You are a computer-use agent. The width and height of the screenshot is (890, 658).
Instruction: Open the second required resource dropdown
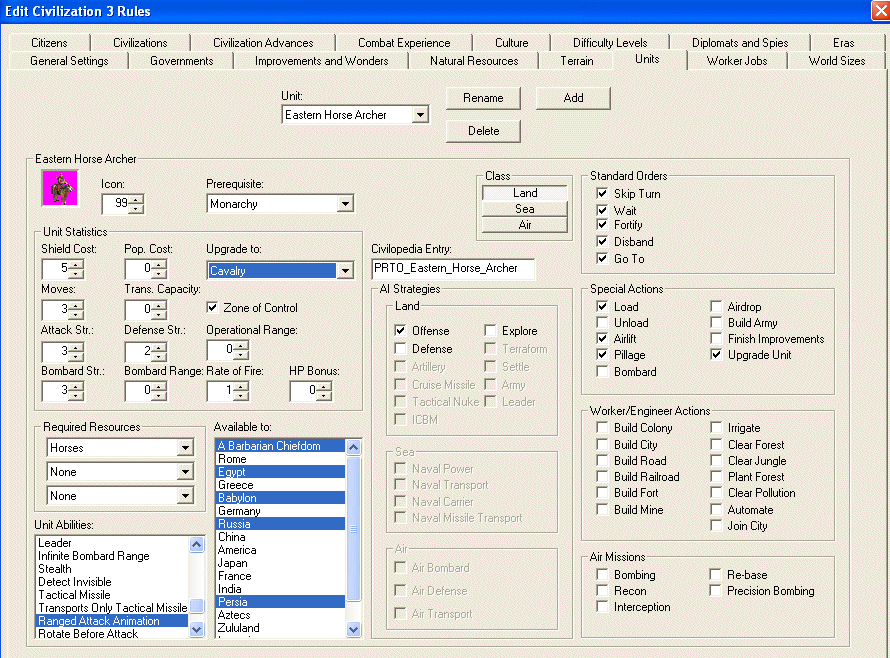pos(185,472)
